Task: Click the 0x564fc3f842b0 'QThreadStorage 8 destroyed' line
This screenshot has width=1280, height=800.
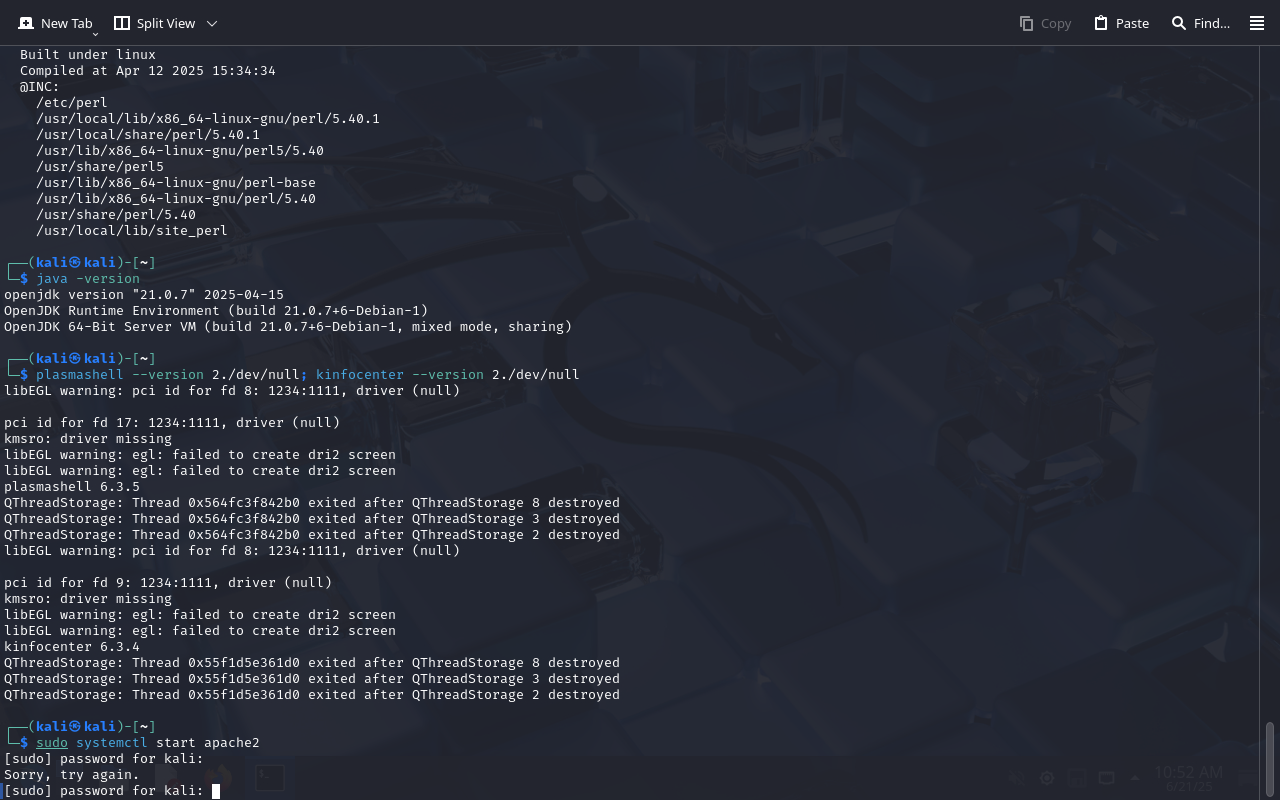Action: point(312,503)
